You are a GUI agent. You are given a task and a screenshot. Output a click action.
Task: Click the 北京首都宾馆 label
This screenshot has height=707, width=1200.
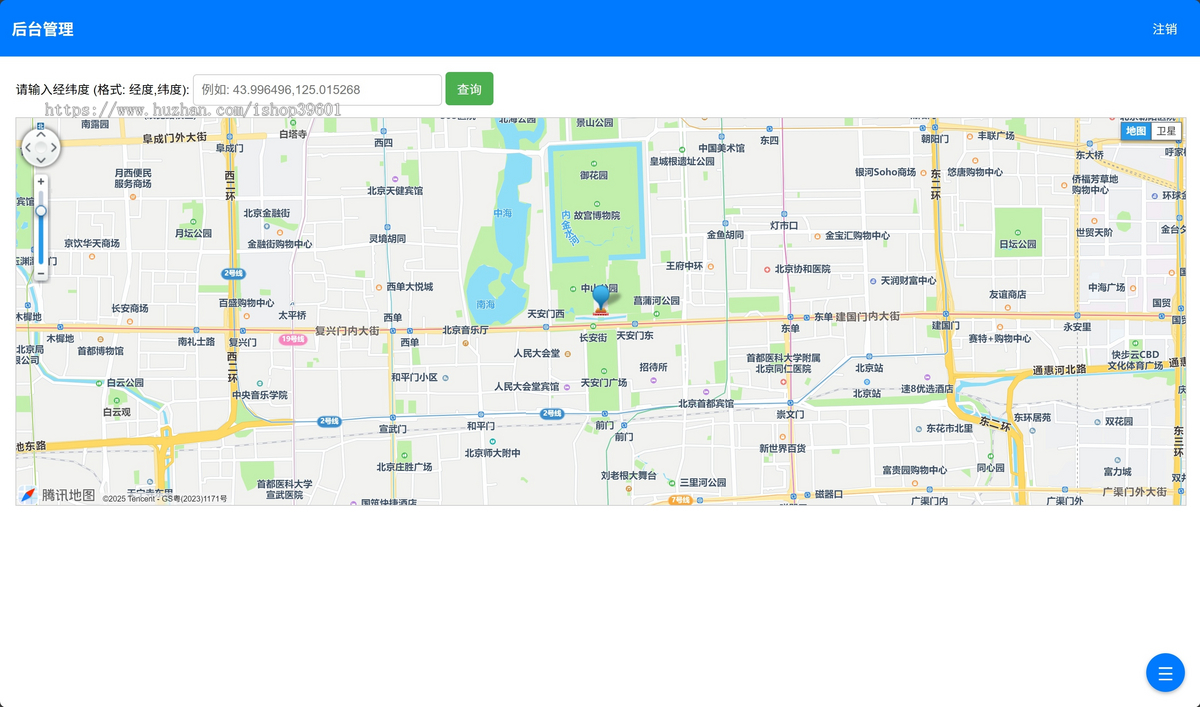point(706,404)
